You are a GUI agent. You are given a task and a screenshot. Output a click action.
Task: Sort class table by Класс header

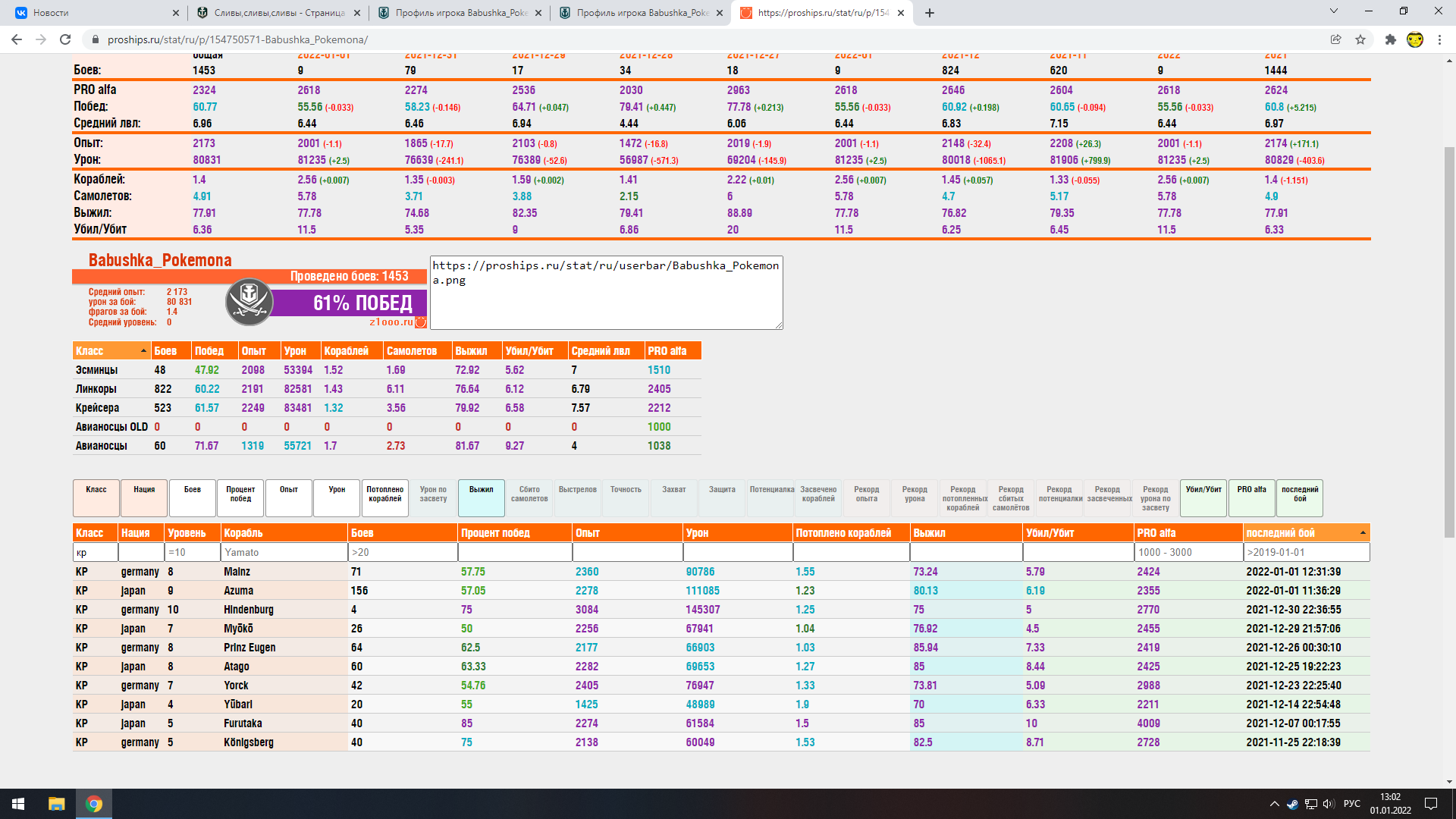111,351
